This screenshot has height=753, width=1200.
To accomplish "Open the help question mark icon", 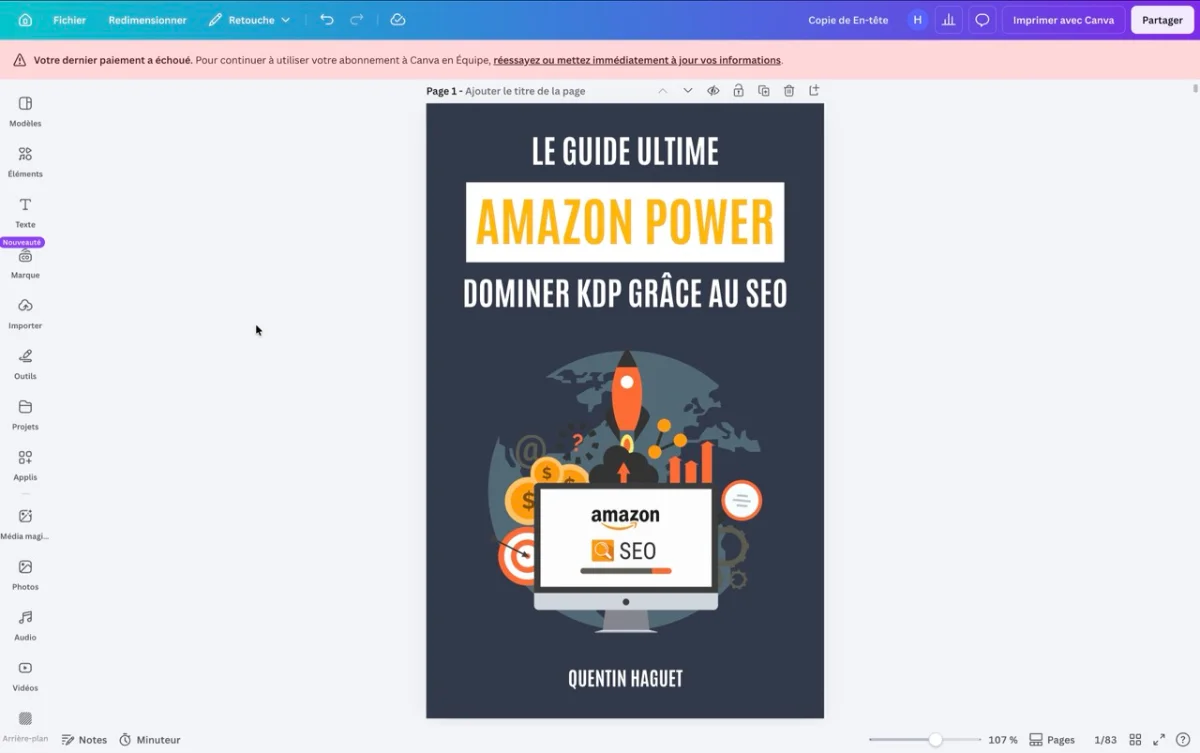I will click(1183, 740).
